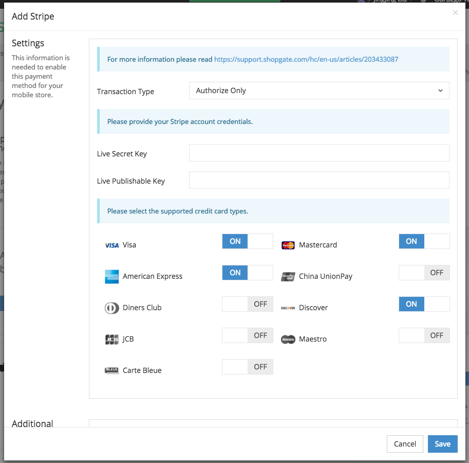The image size is (469, 463).
Task: Click the American Express logo icon
Action: [112, 276]
